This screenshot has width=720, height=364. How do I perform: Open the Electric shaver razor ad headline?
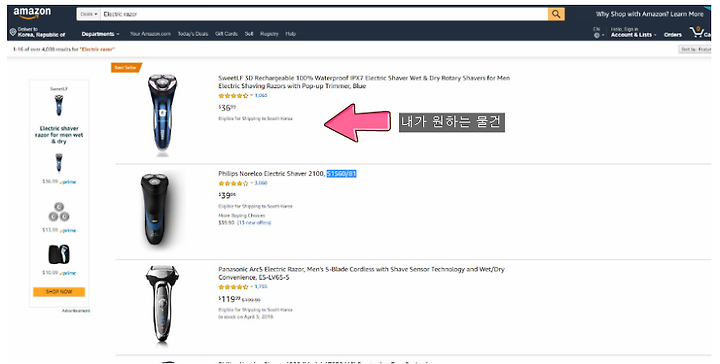[59, 135]
